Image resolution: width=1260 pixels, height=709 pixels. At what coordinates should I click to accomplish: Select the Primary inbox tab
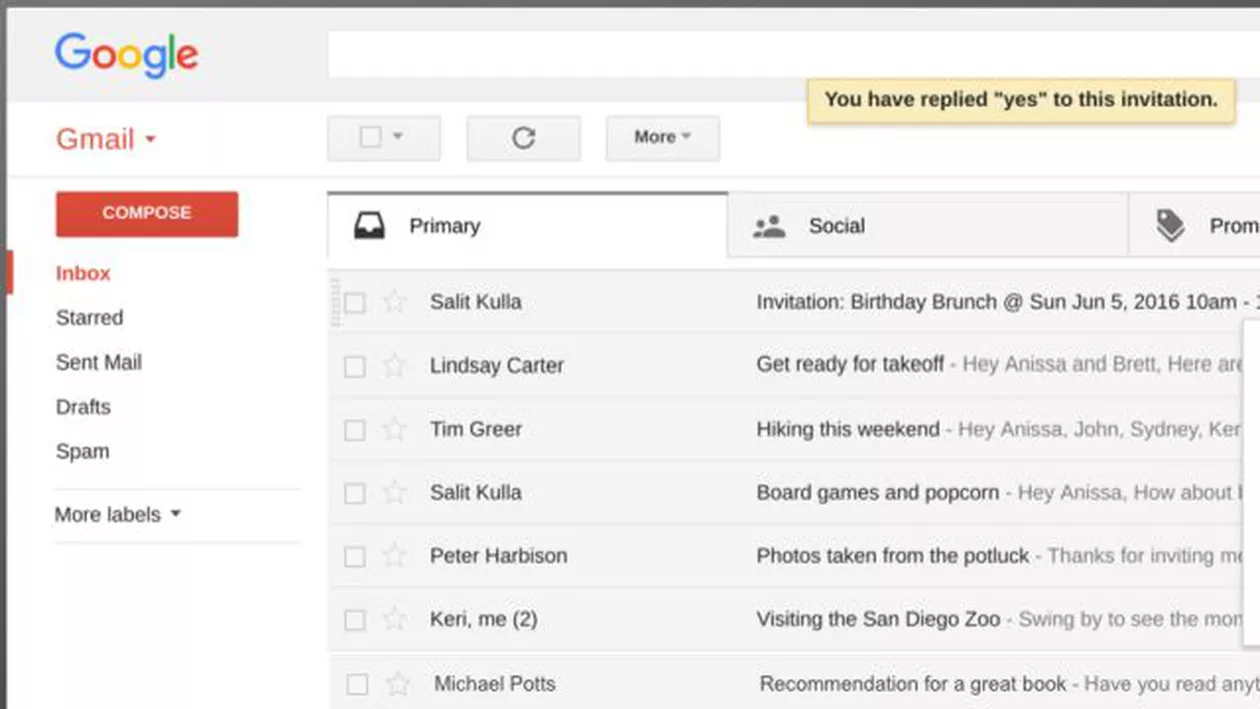(444, 226)
